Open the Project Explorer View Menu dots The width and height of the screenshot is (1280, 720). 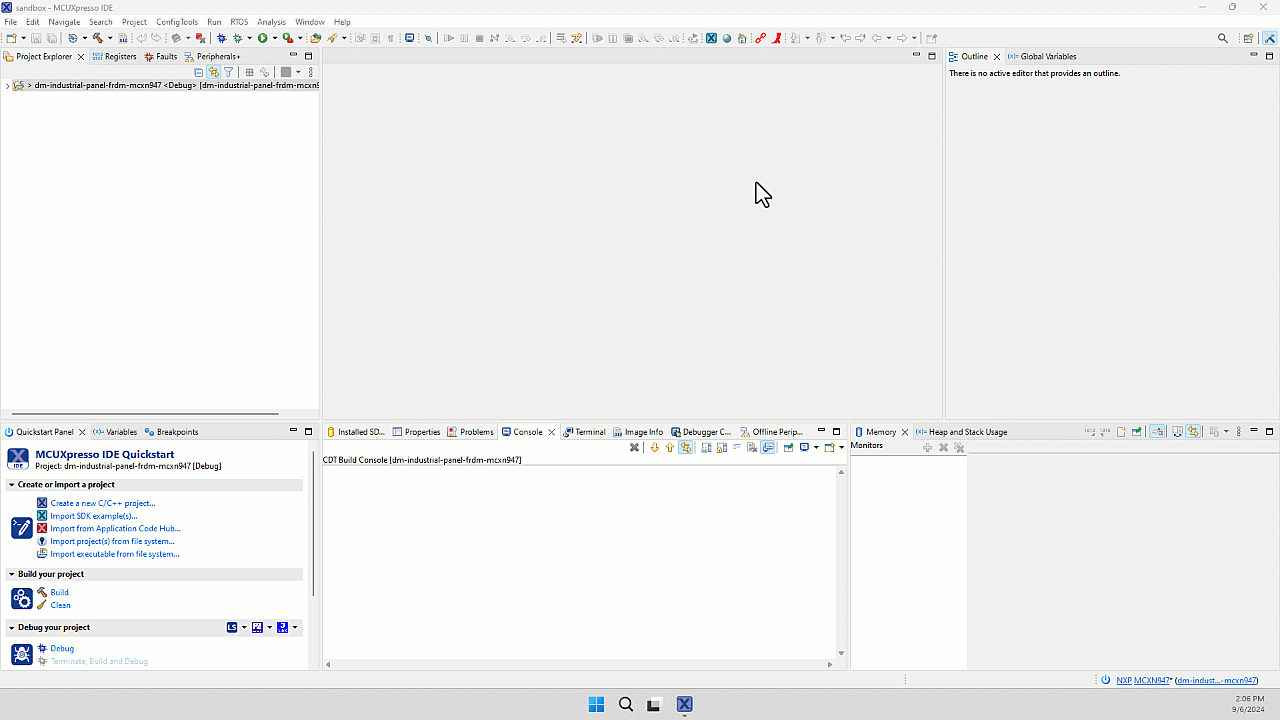pyautogui.click(x=311, y=72)
